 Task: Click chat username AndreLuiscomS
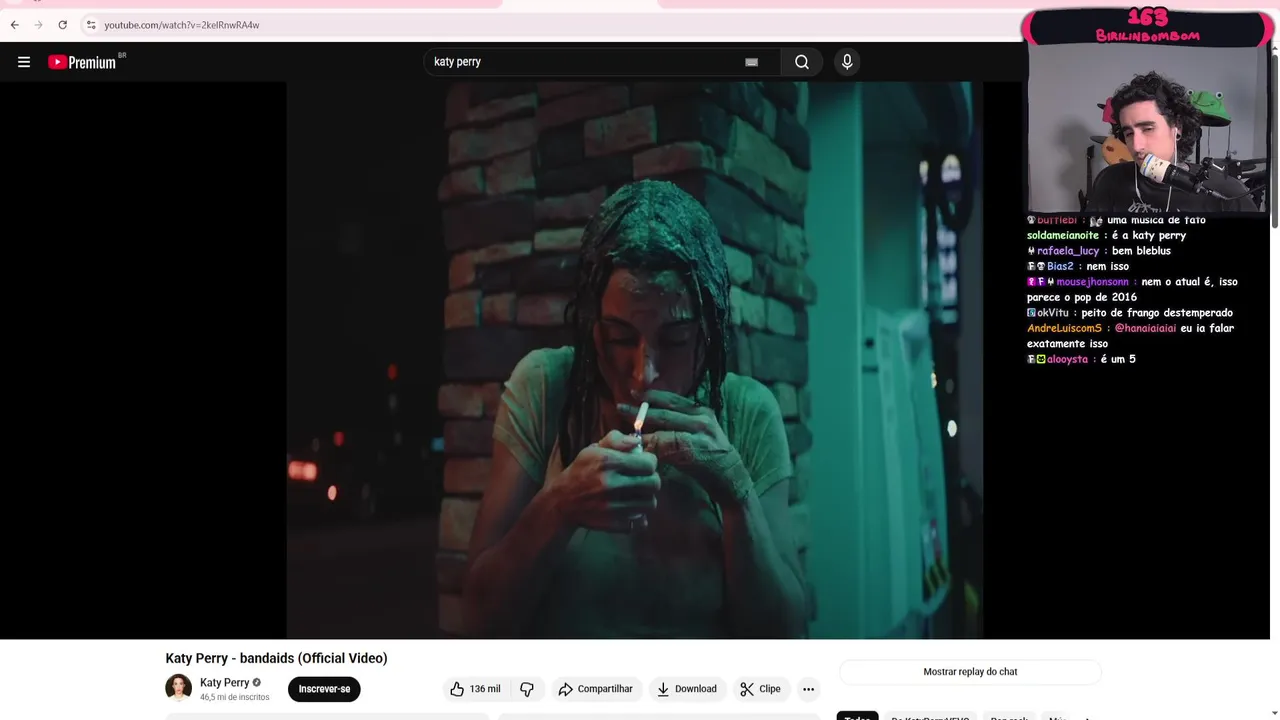point(1064,328)
